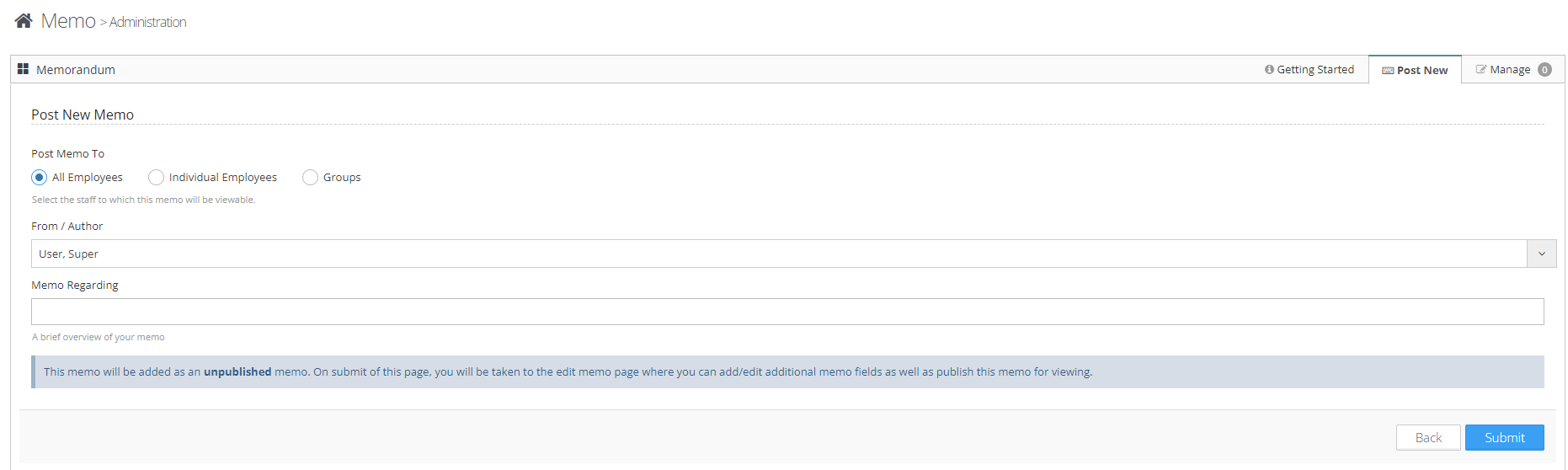Click the Administration breadcrumb text
The height and width of the screenshot is (470, 1568).
(x=148, y=22)
